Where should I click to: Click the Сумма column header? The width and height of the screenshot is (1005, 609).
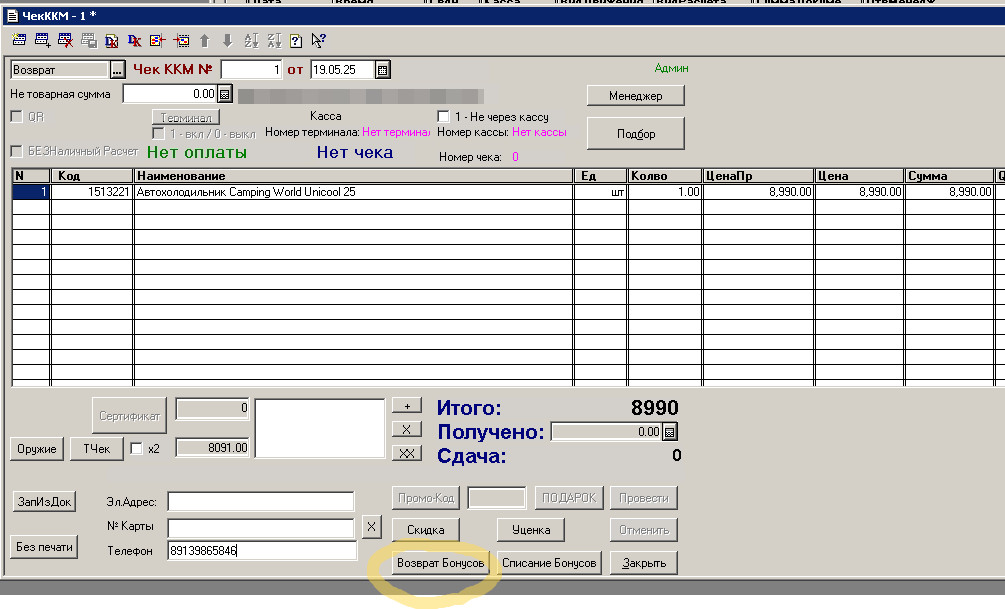coord(949,176)
